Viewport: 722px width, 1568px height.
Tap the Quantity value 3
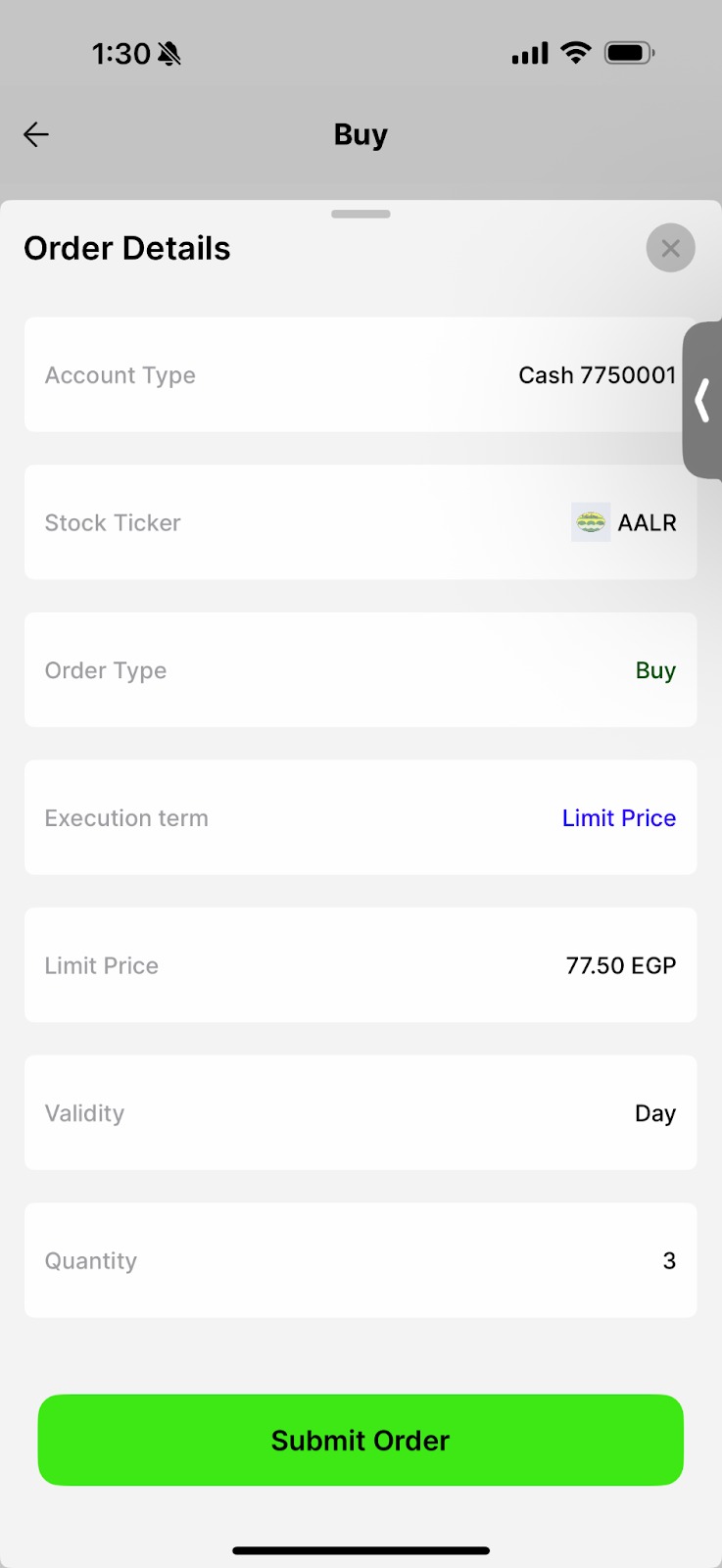point(669,1260)
